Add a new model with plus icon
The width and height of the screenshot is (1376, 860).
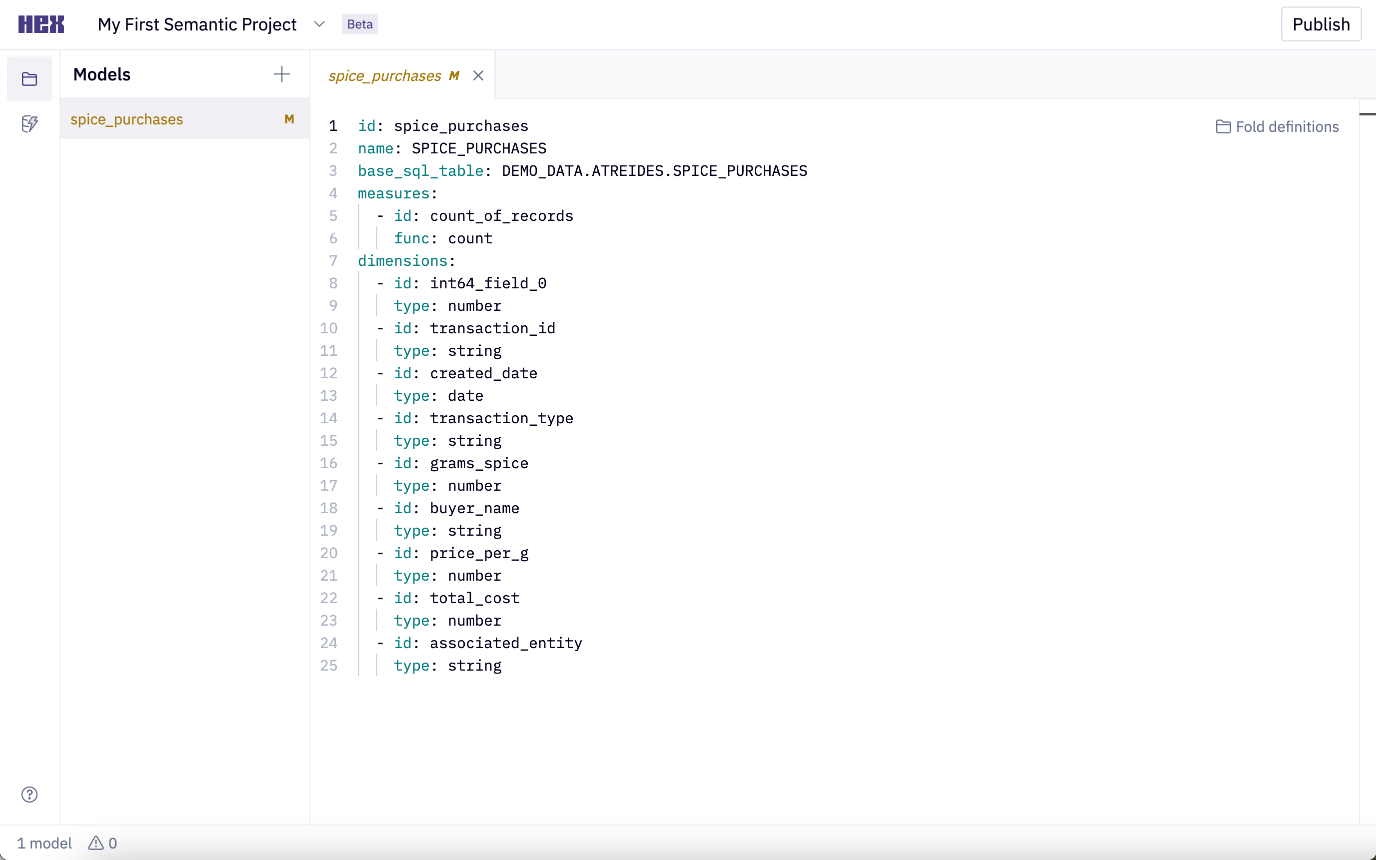[282, 74]
